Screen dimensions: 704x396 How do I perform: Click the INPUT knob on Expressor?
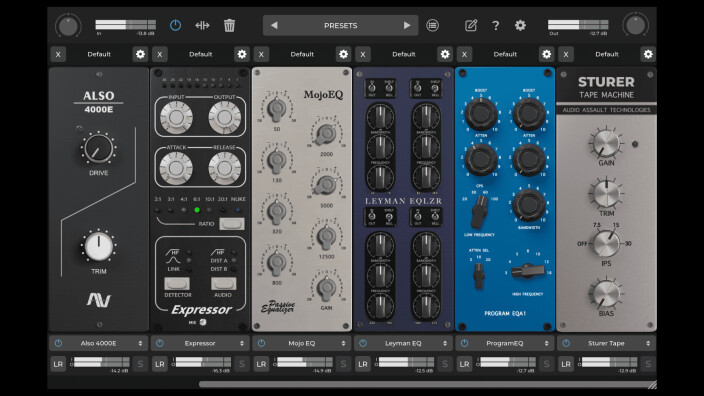[x=176, y=117]
